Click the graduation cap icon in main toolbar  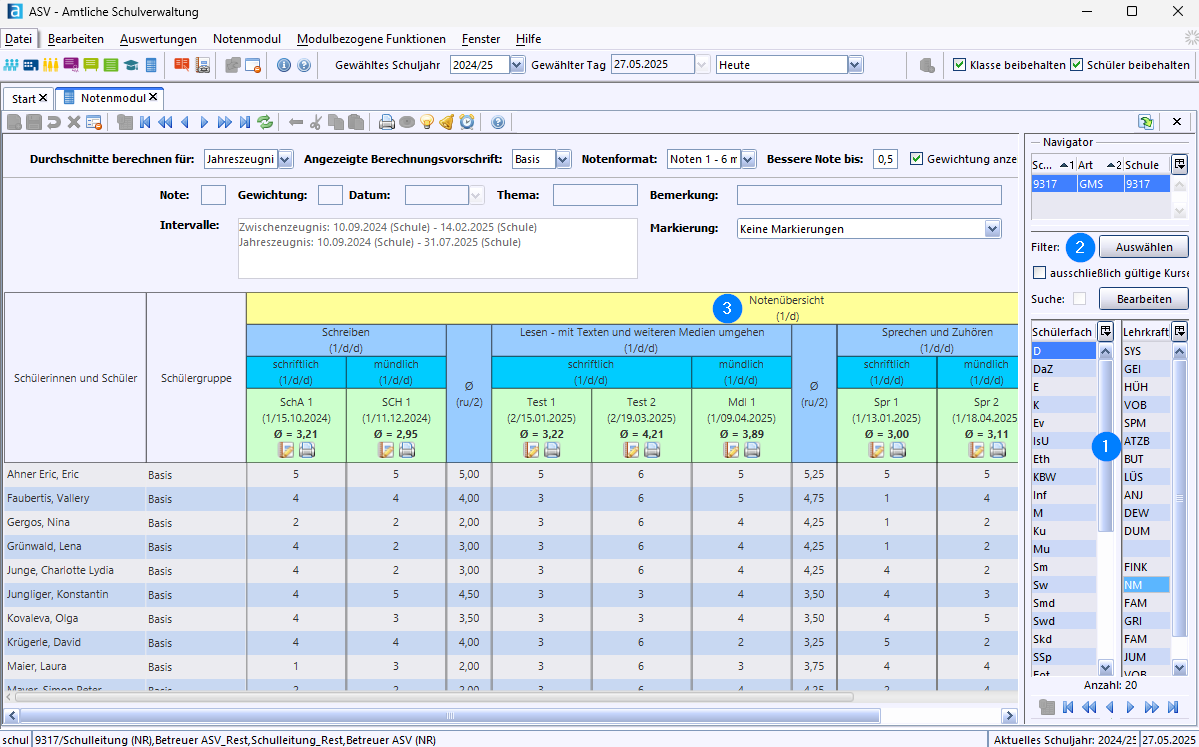point(131,65)
